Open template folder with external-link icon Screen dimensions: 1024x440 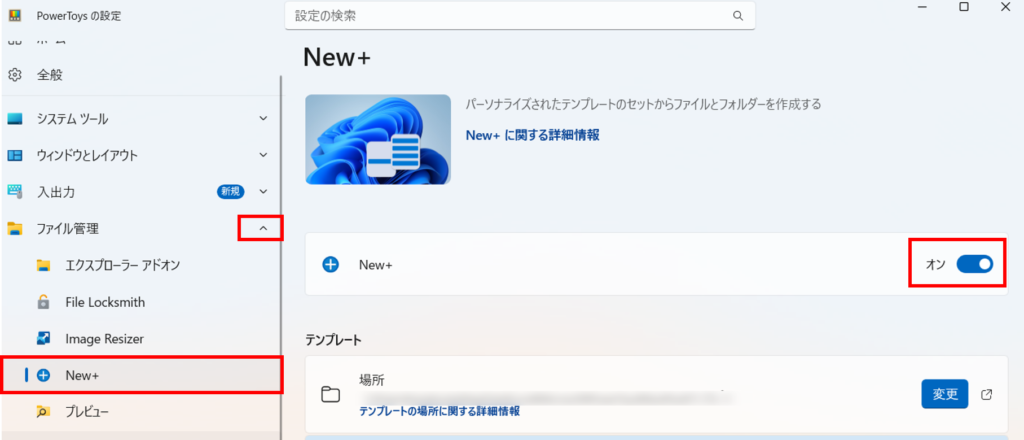[987, 394]
